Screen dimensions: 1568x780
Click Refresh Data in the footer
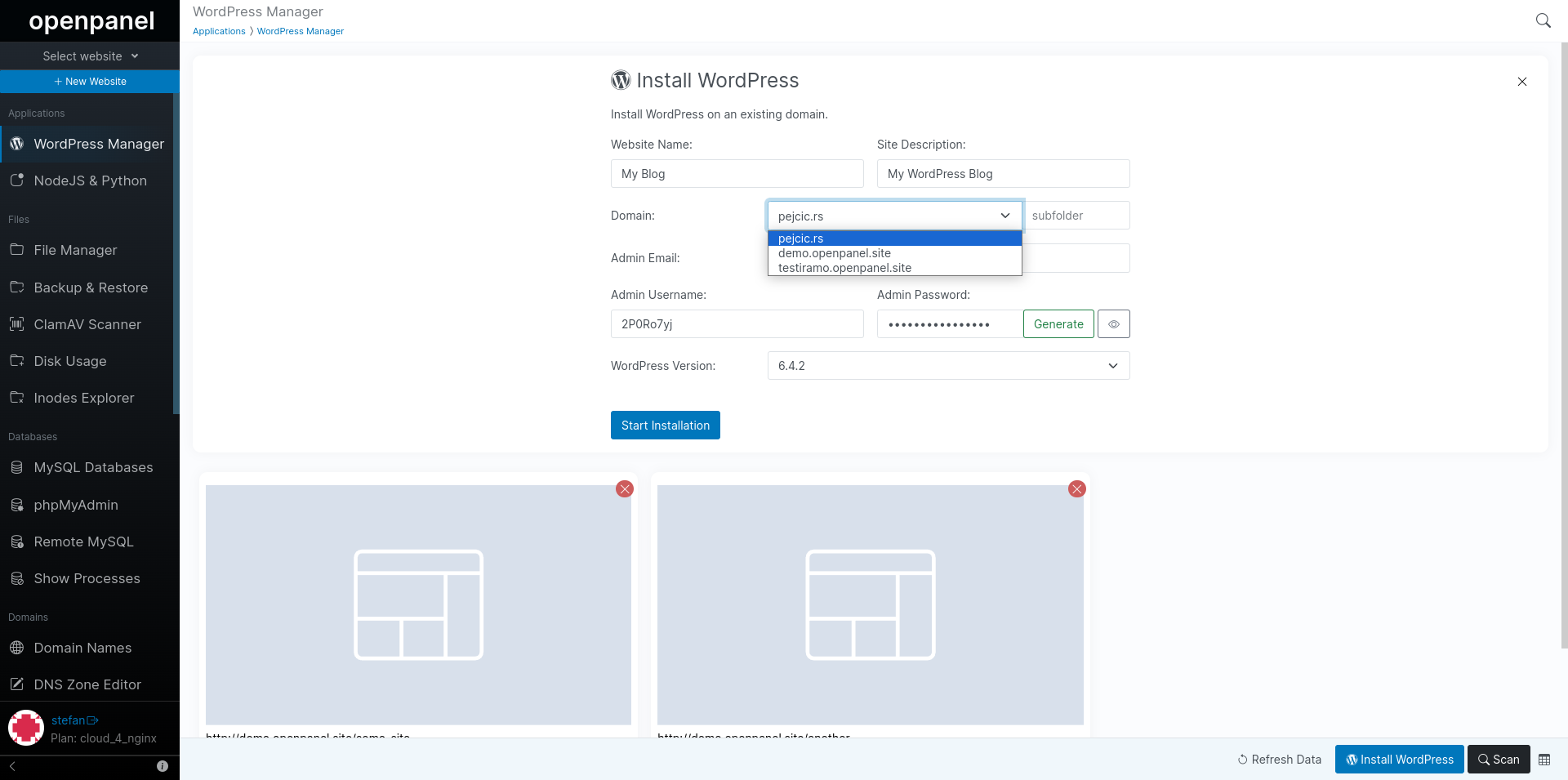pyautogui.click(x=1279, y=760)
